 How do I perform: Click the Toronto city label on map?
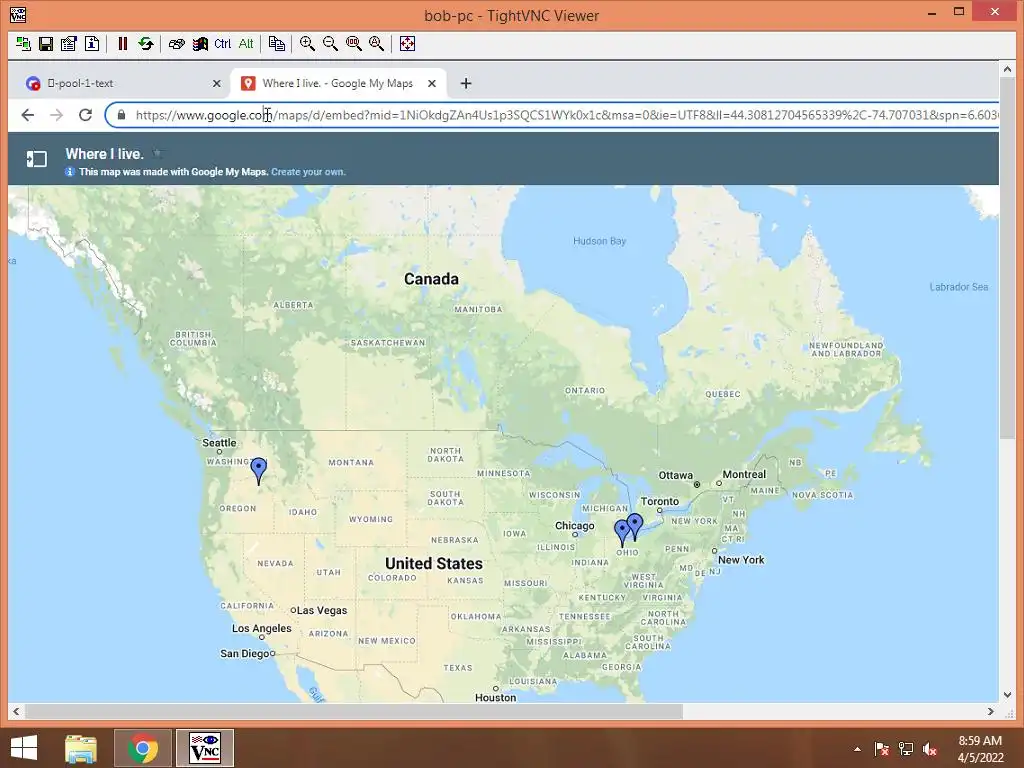[x=660, y=501]
